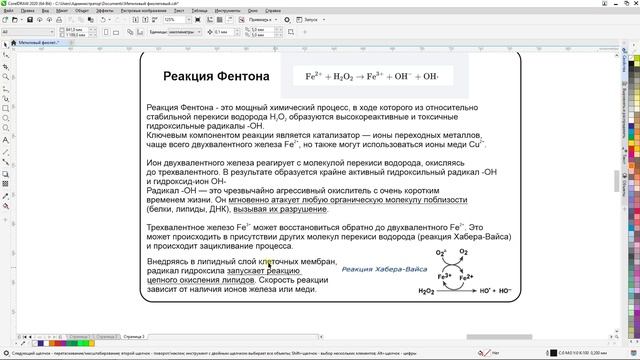Viewport: 640px width, 360px height.
Task: Toggle full-screen preview icon
Action: [198, 20]
